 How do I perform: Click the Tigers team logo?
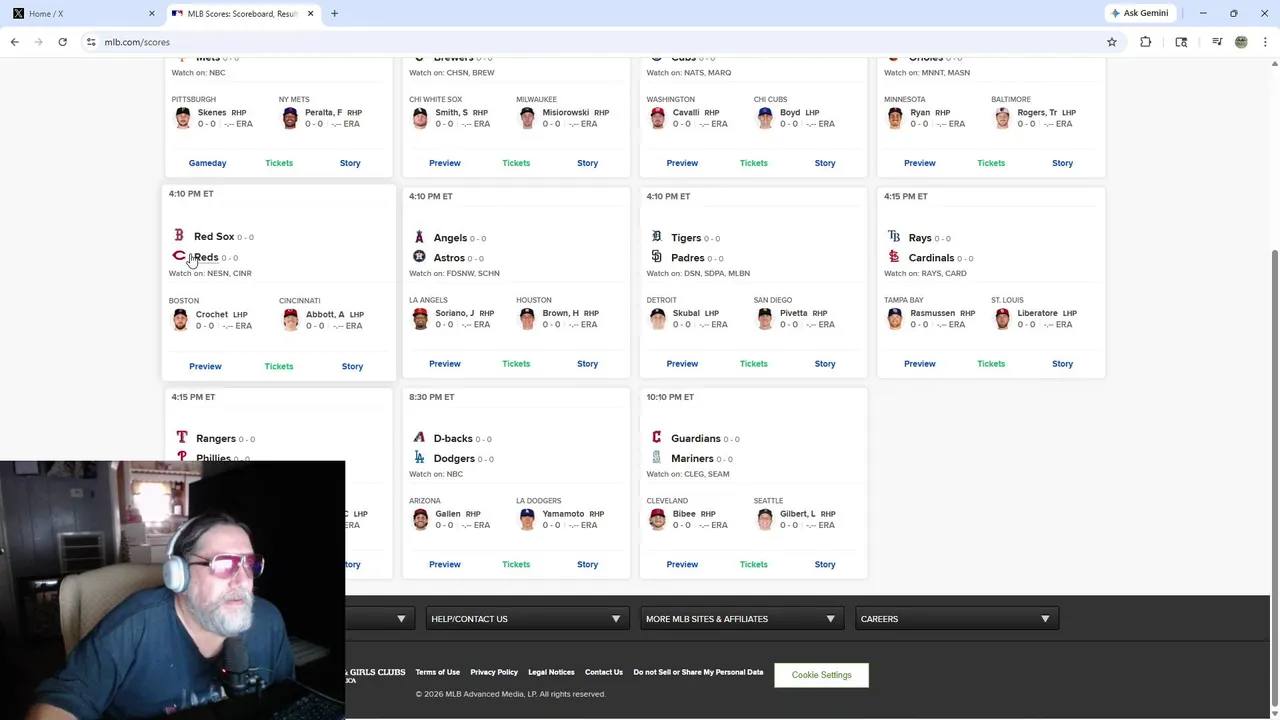tap(656, 237)
